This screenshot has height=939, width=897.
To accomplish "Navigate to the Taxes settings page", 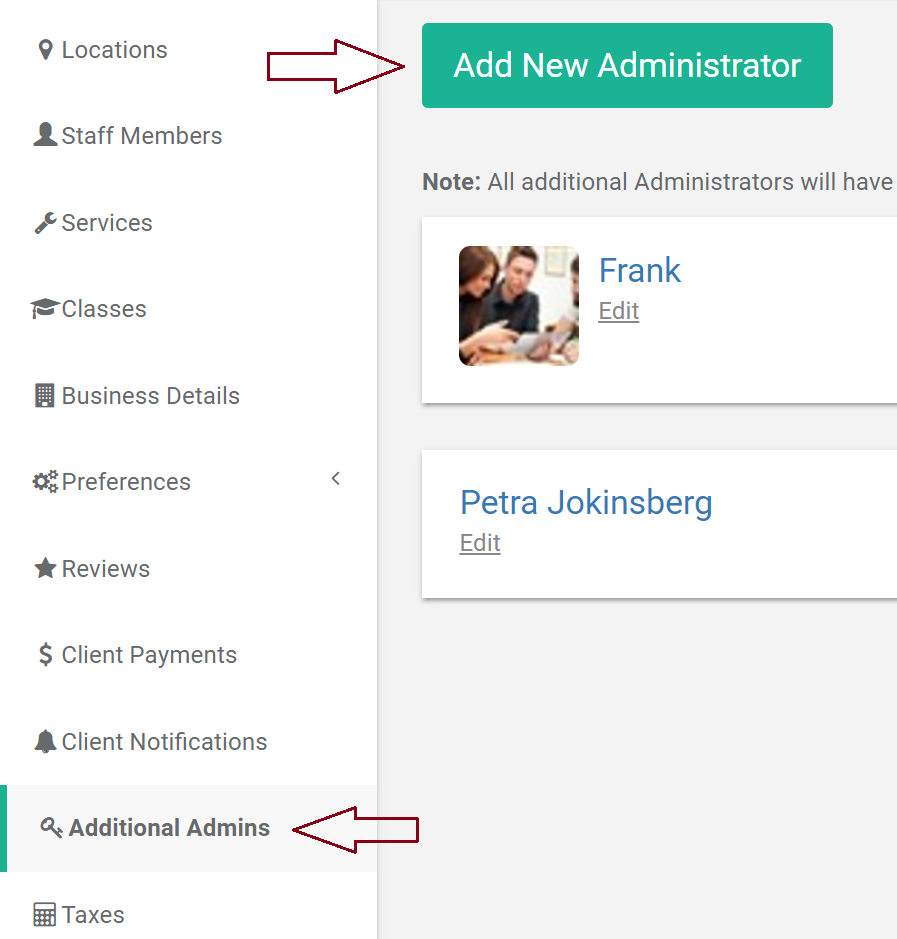I will tap(92, 913).
